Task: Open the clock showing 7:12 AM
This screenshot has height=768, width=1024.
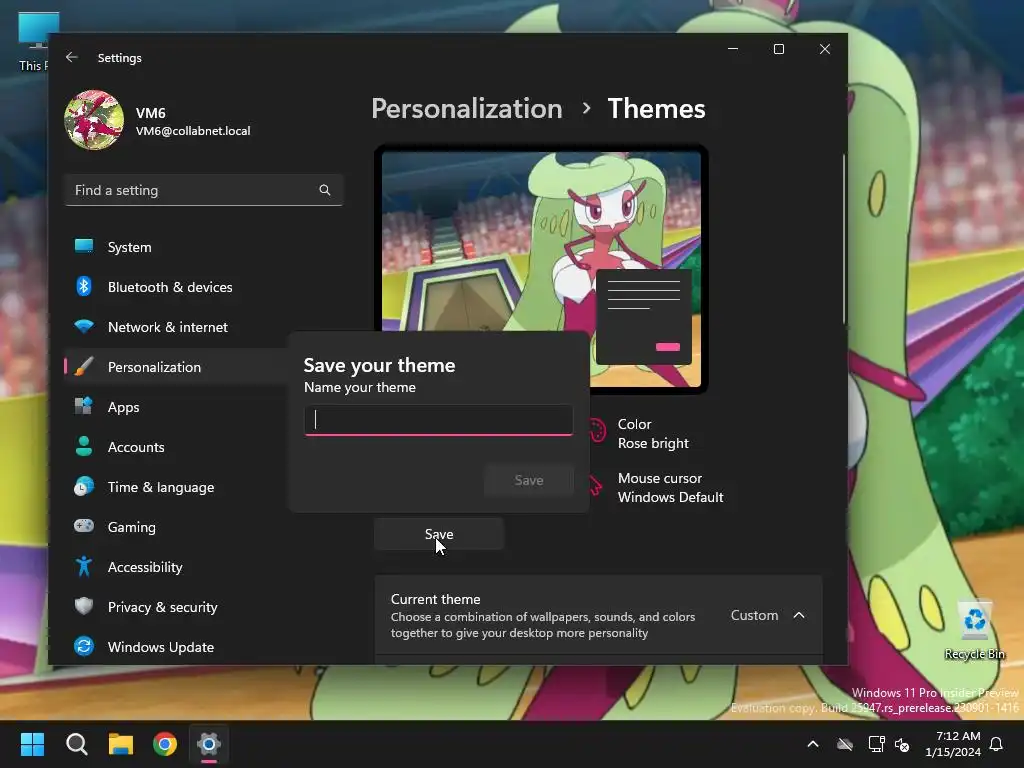Action: click(x=953, y=744)
